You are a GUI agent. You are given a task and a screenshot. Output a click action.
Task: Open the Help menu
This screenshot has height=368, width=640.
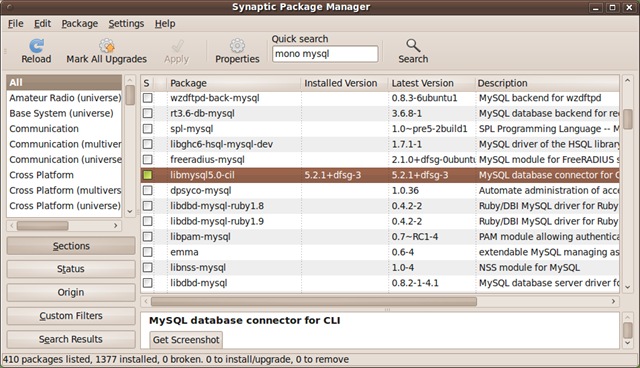[x=165, y=24]
